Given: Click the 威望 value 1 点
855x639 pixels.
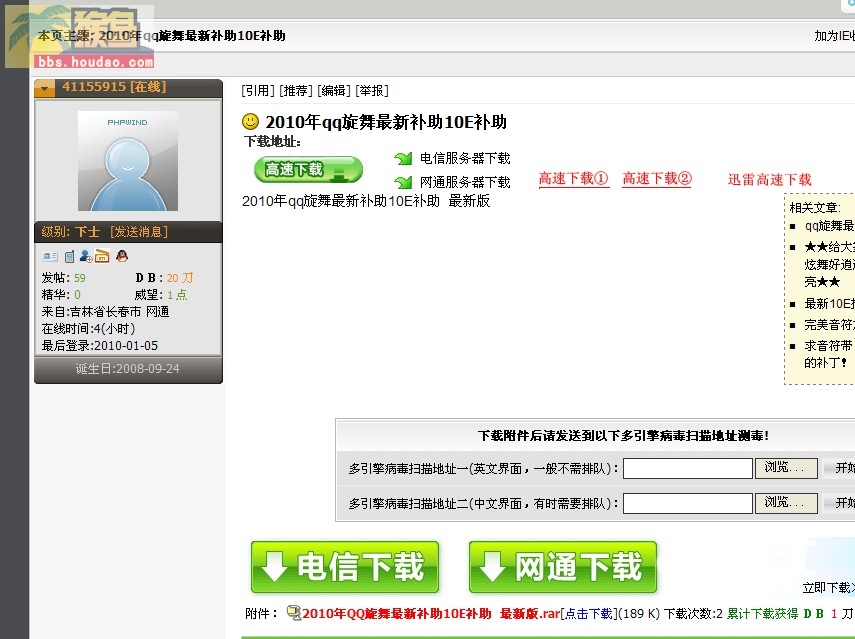Looking at the screenshot, I should click(x=177, y=295).
